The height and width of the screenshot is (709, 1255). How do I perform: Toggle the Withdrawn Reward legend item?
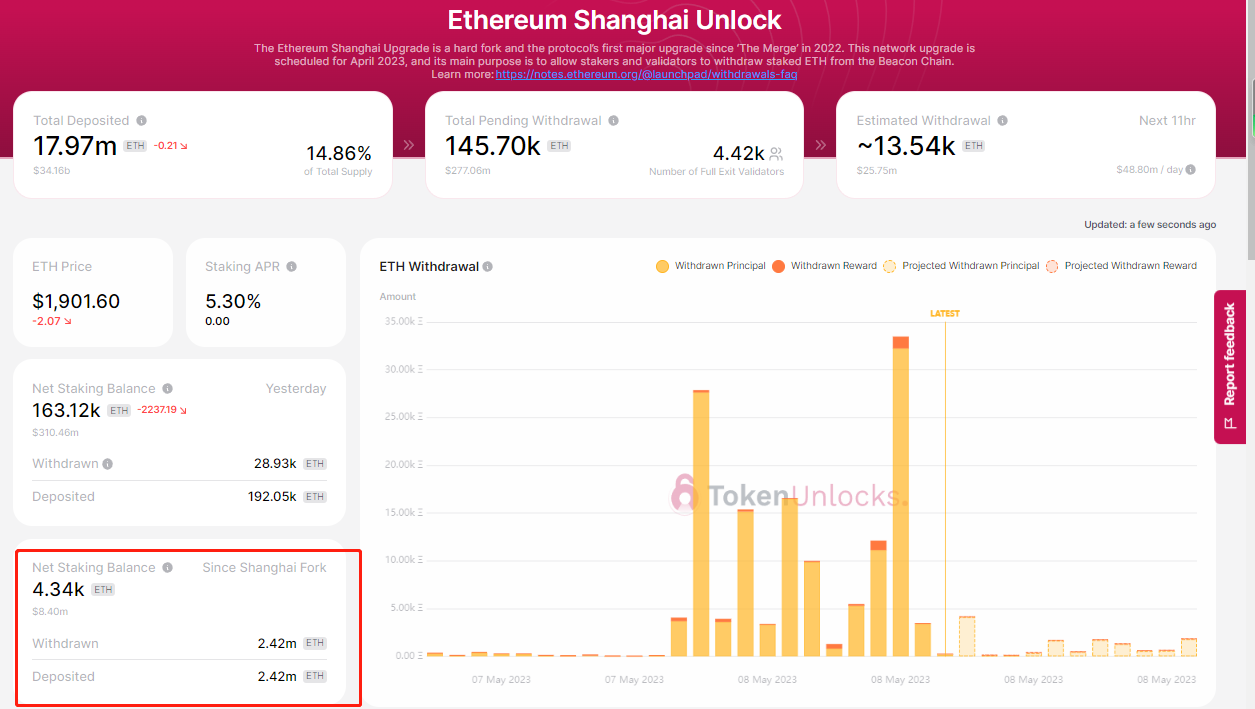[x=824, y=266]
